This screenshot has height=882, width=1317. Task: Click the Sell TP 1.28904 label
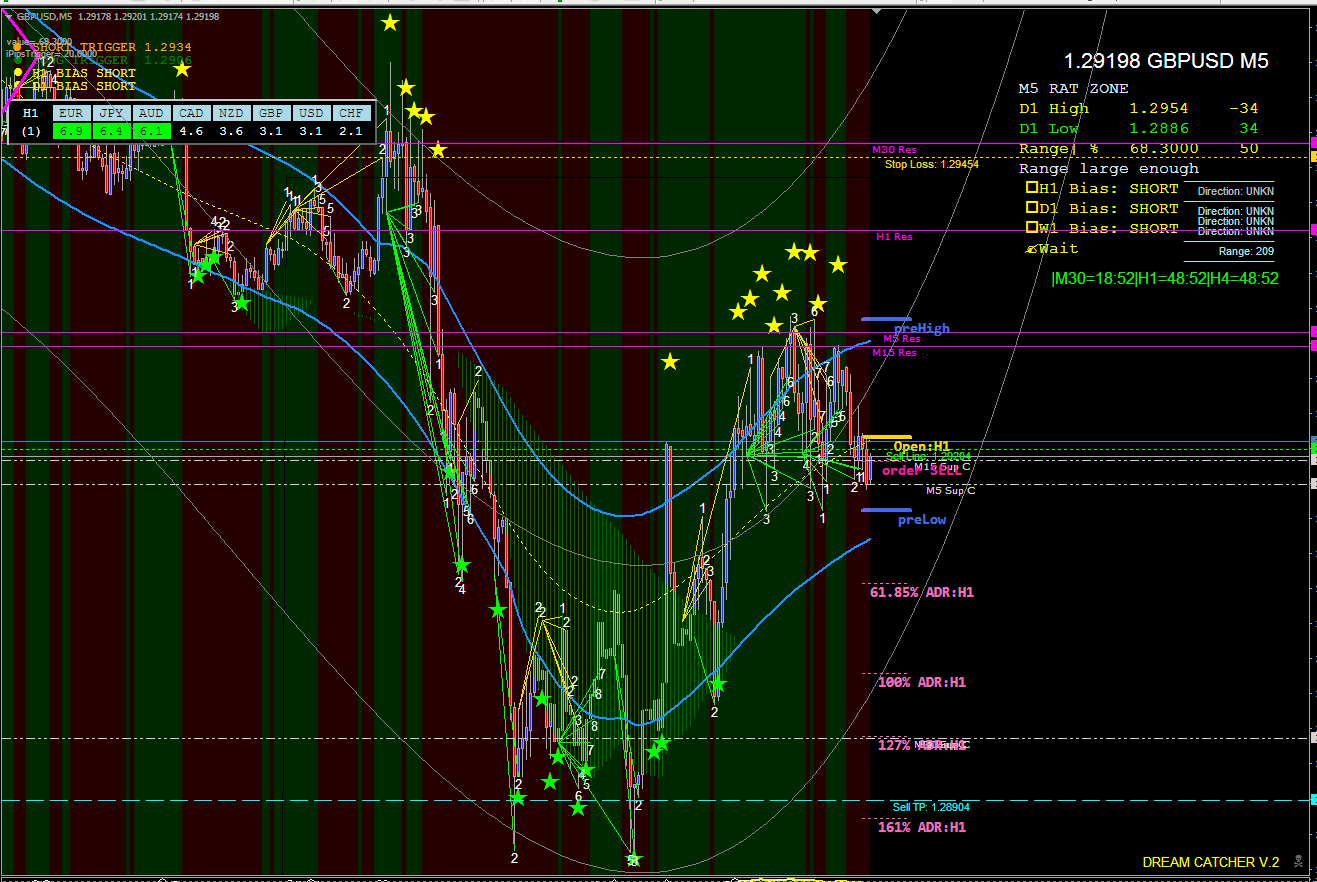pos(930,807)
